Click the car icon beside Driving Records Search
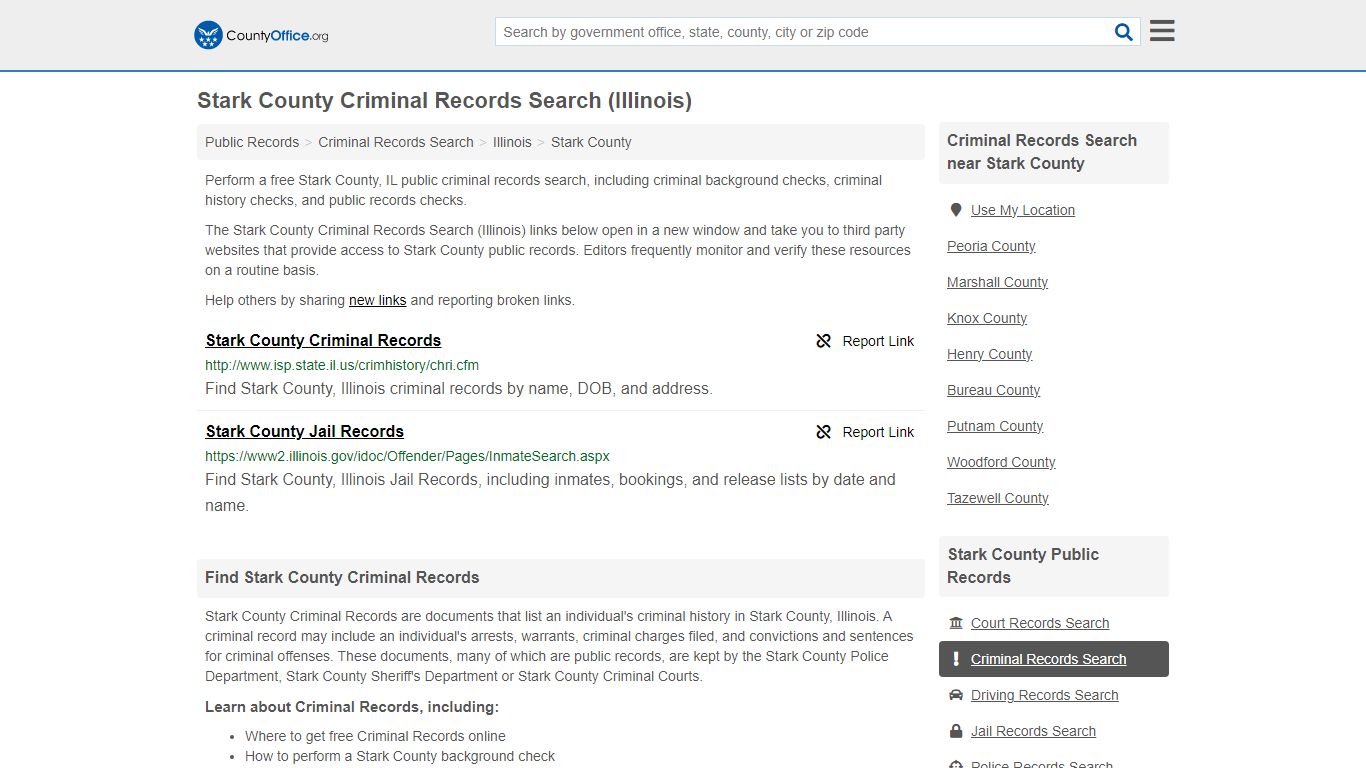 (x=956, y=695)
